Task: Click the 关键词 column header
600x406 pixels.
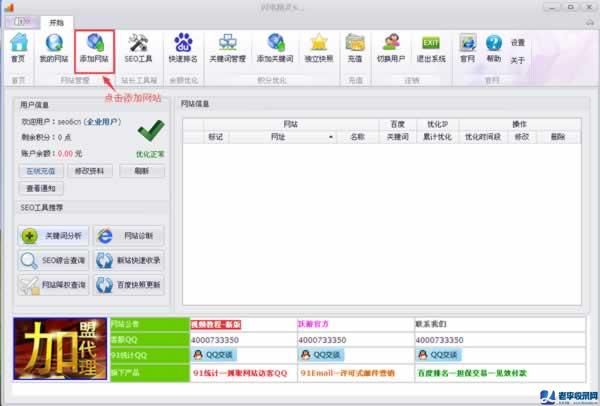Action: (x=397, y=137)
